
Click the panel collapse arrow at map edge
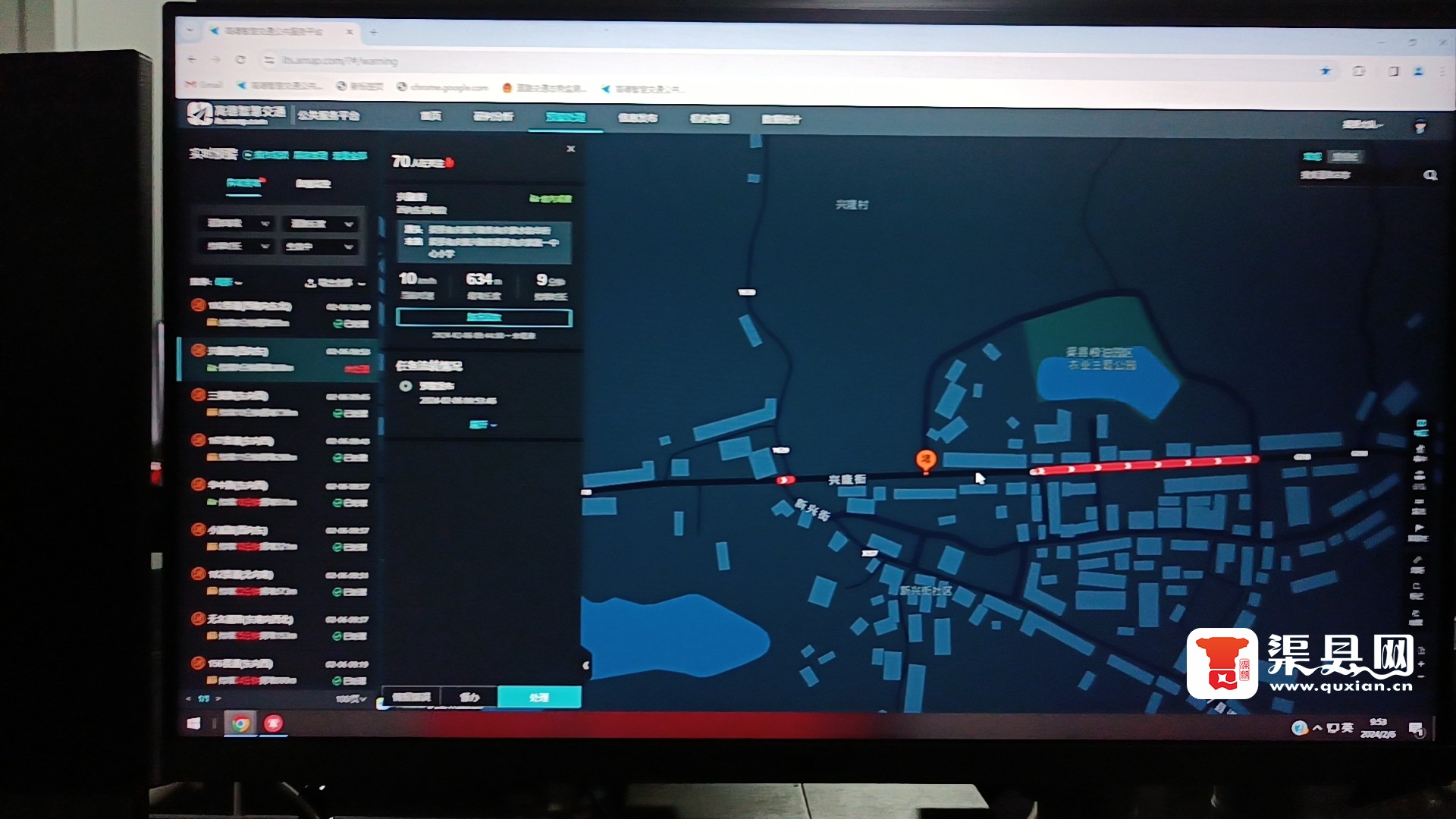[585, 666]
